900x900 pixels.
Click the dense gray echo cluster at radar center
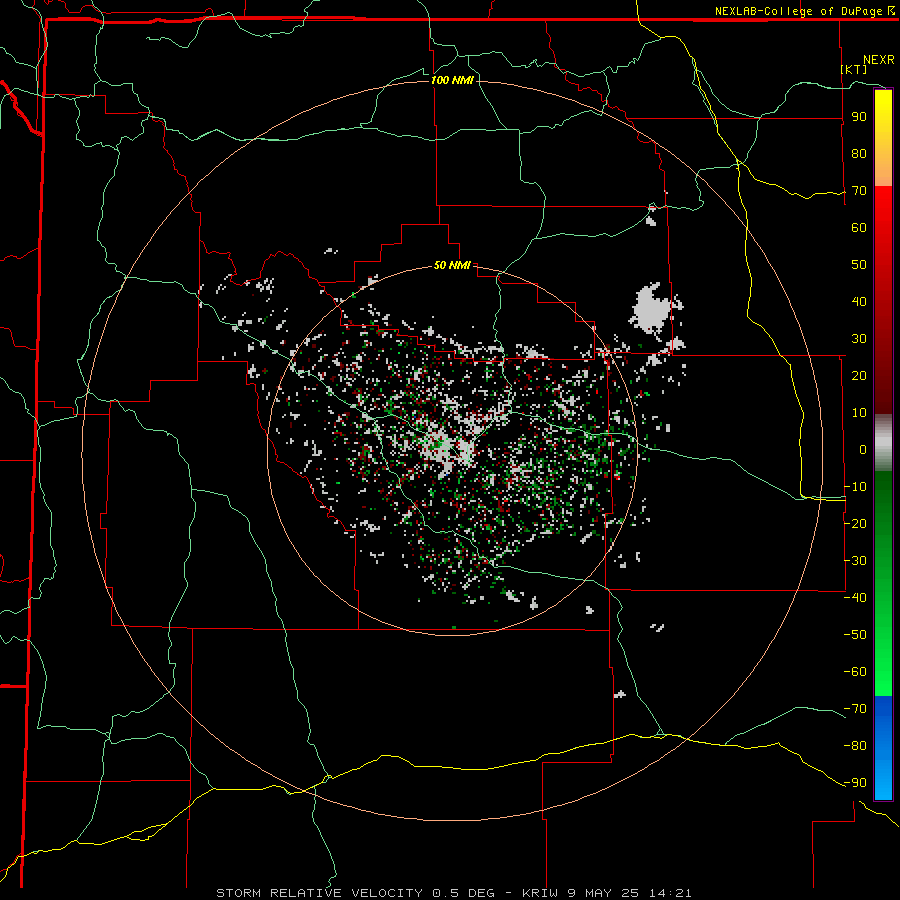449,446
